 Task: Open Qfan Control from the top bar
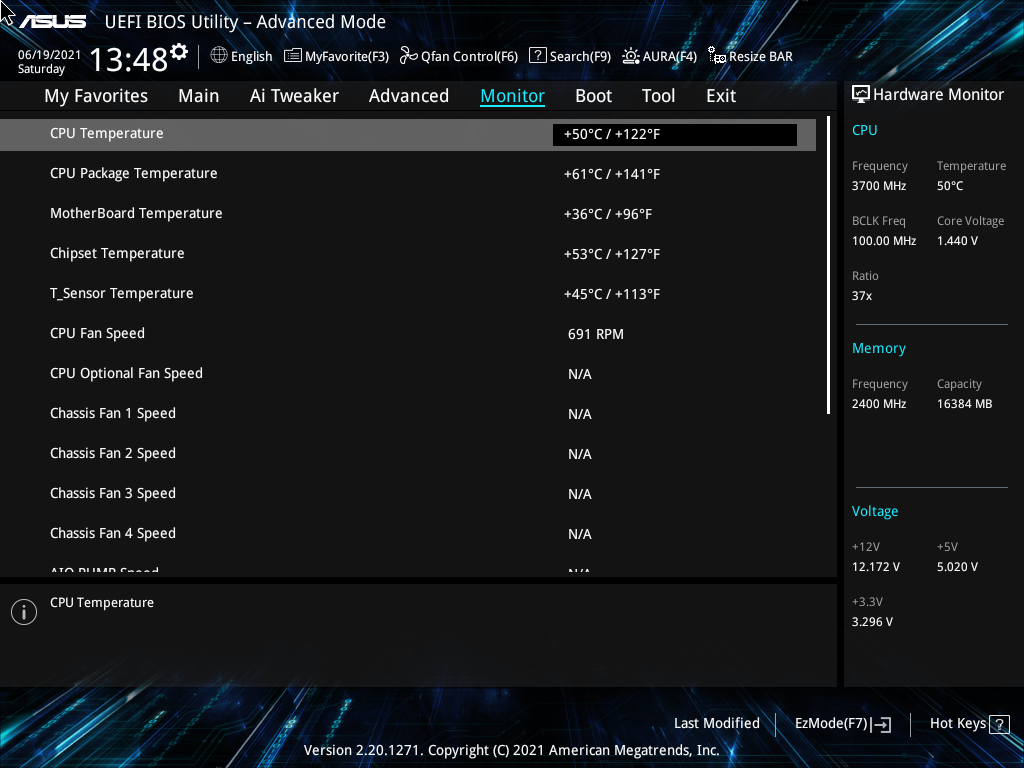click(x=458, y=56)
